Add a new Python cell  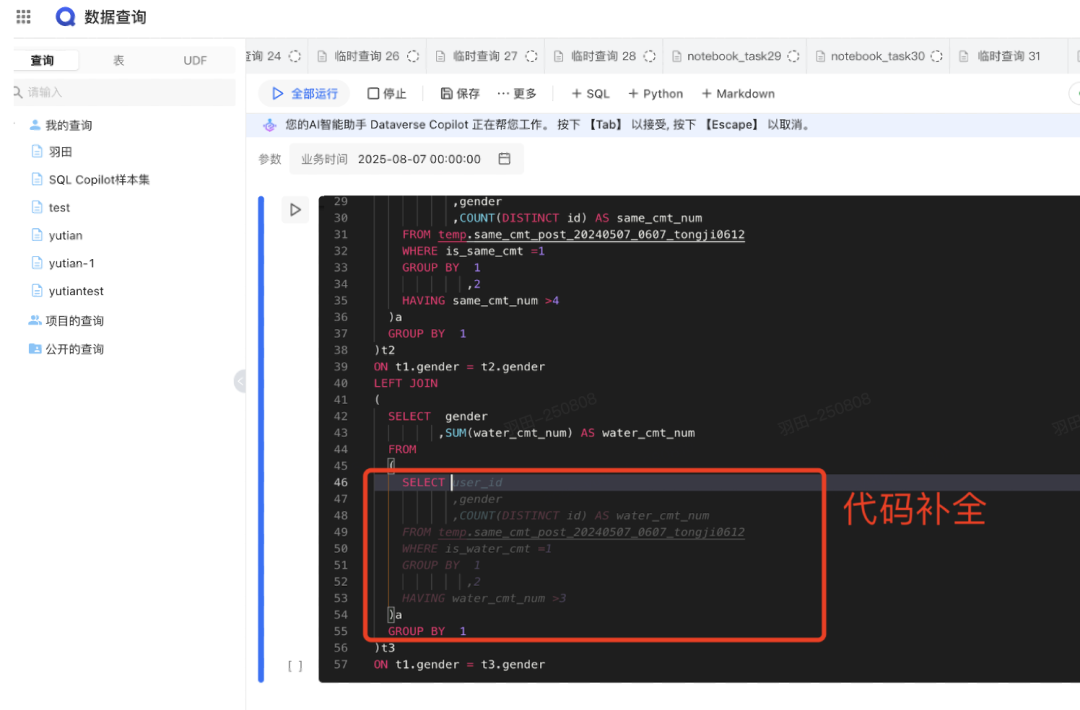tap(655, 94)
